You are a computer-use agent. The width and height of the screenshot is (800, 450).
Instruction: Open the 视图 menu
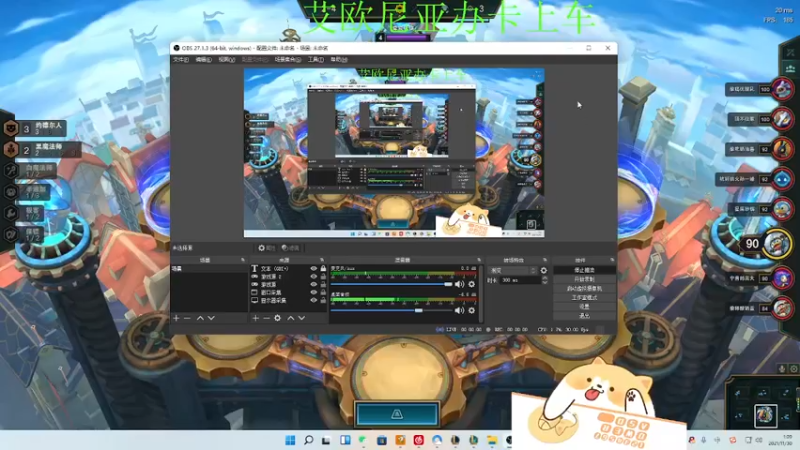point(227,60)
